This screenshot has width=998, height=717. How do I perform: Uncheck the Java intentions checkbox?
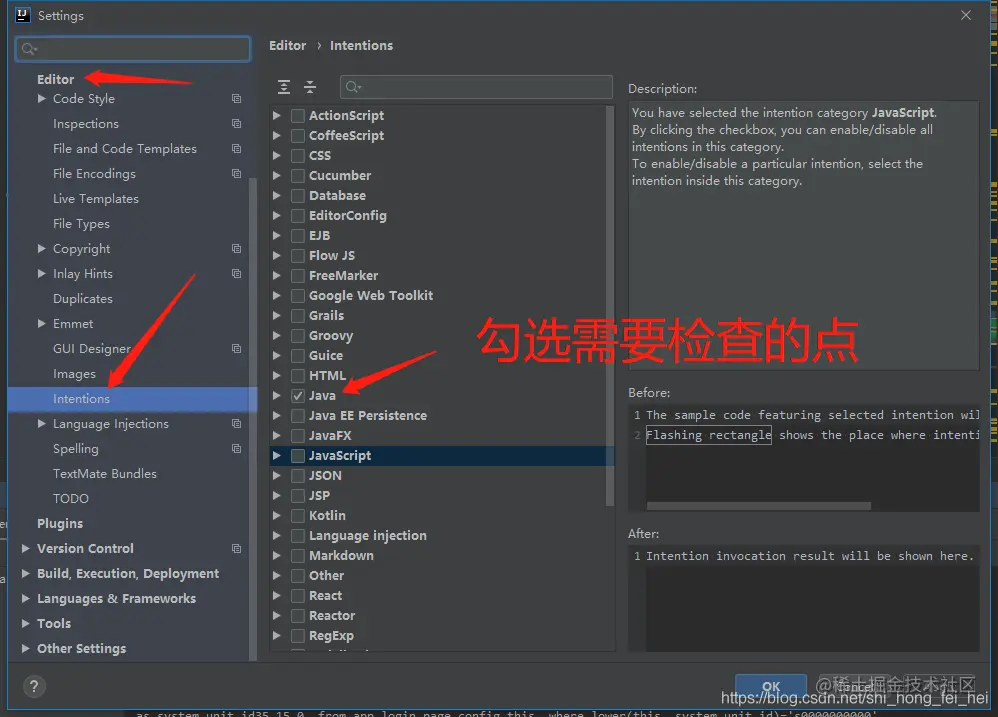tap(297, 396)
